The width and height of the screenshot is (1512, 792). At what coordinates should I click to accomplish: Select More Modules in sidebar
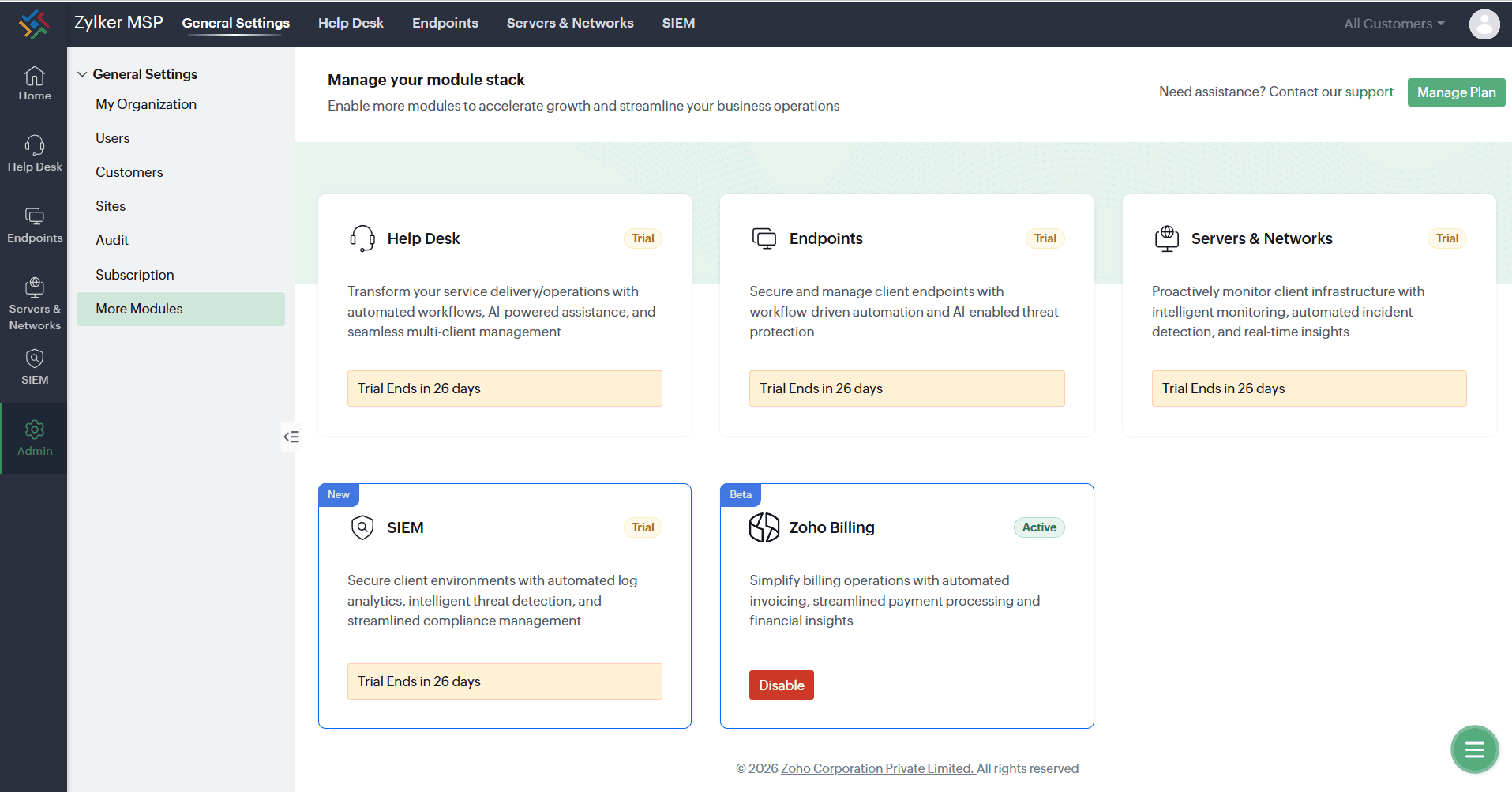[x=181, y=309]
